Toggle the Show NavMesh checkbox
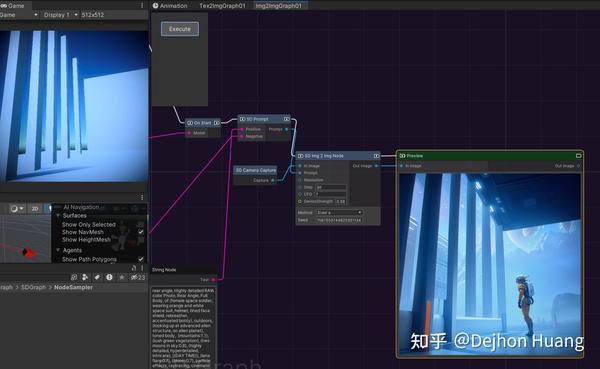This screenshot has height=369, width=600. point(141,232)
